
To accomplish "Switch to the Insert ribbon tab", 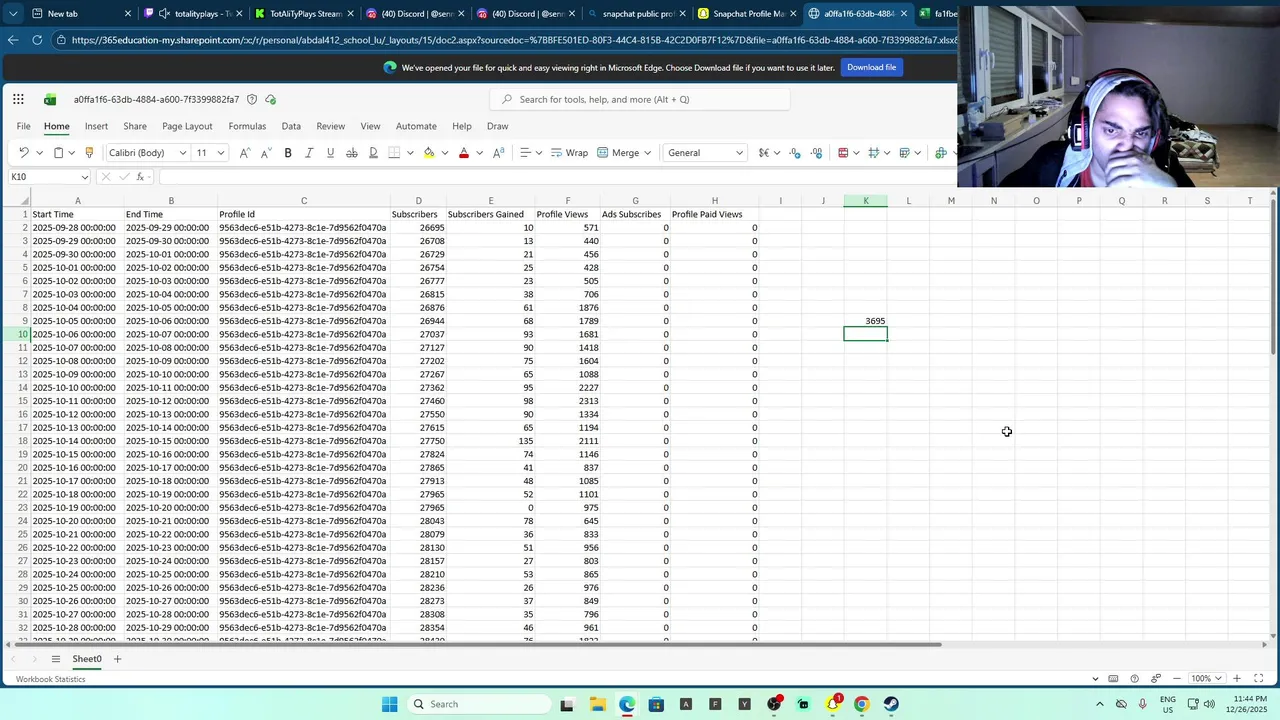I will pyautogui.click(x=96, y=126).
